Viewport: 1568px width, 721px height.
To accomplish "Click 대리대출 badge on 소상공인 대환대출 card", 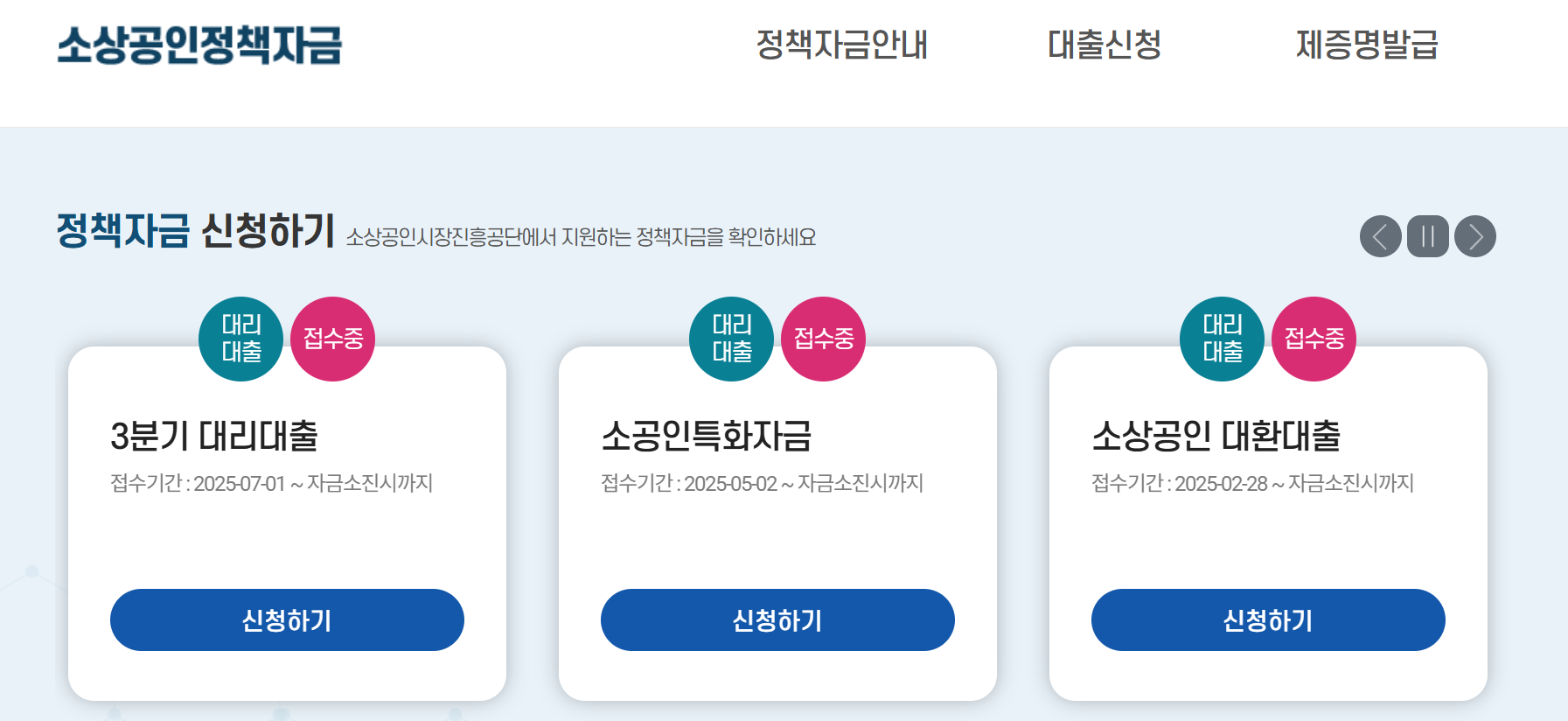I will [x=1222, y=339].
